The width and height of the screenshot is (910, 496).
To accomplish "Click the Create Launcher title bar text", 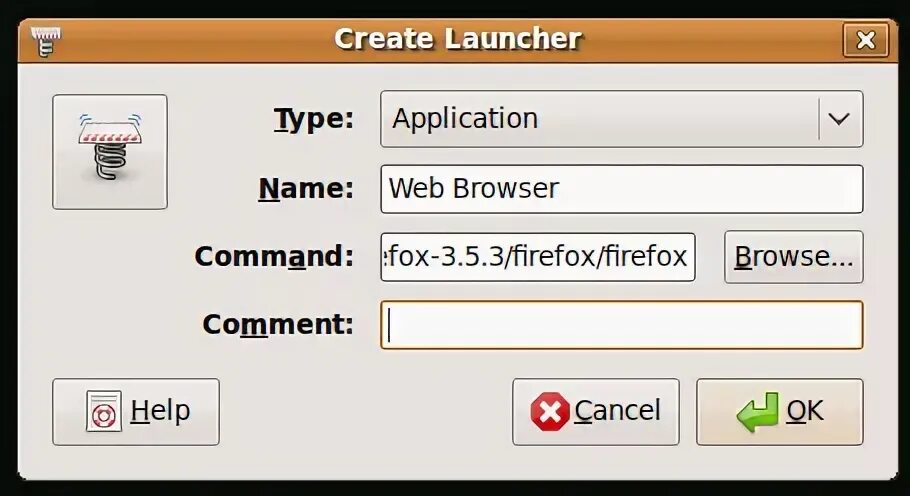I will pyautogui.click(x=458, y=39).
